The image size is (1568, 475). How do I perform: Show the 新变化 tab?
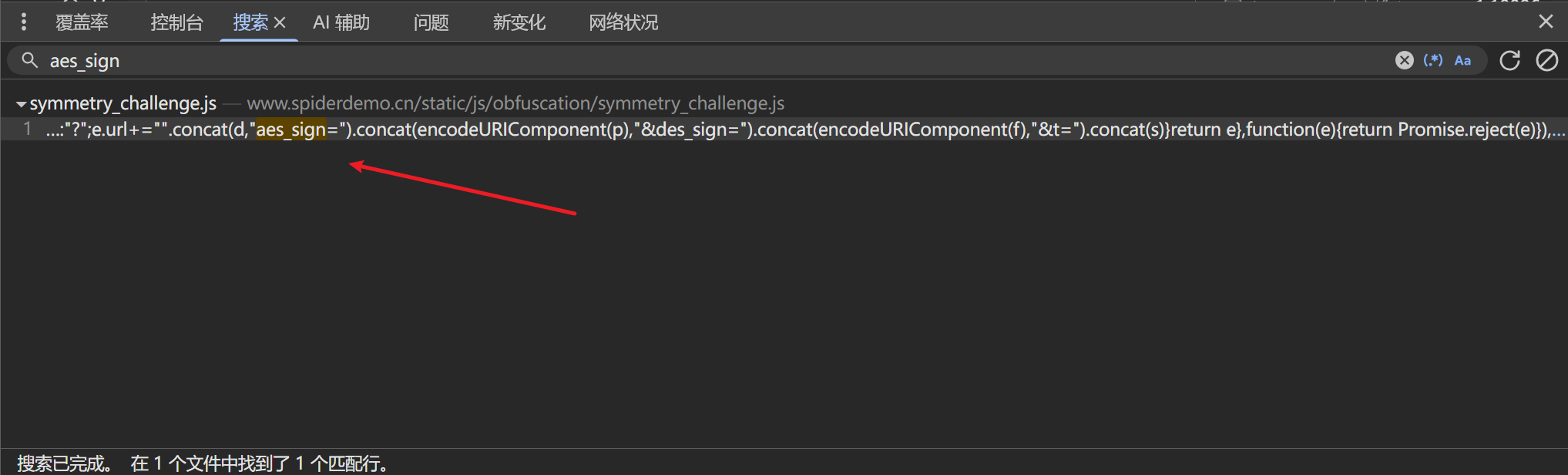519,23
